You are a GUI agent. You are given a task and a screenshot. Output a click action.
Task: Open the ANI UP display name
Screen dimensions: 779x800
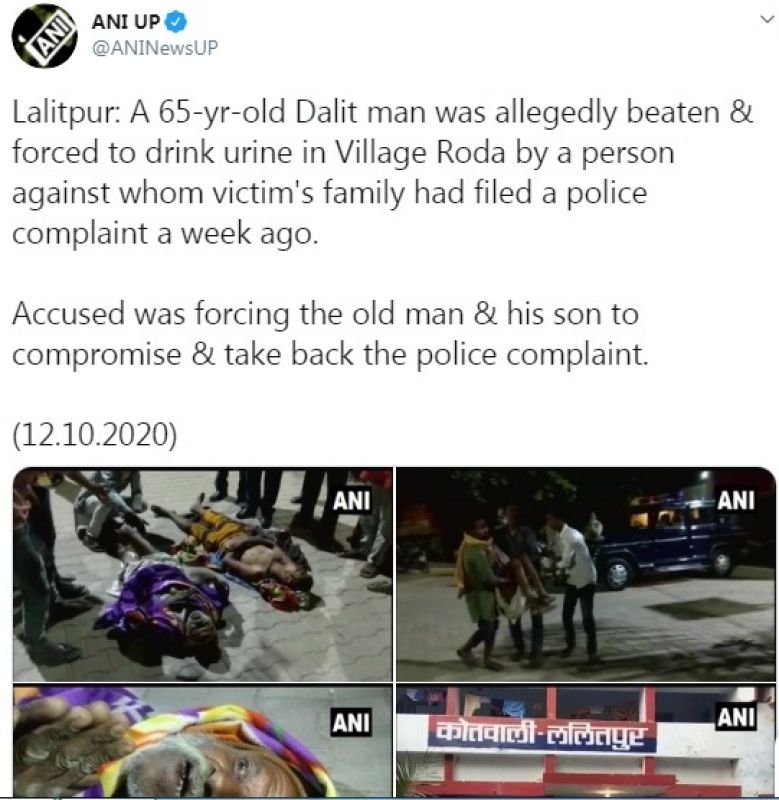coord(125,22)
